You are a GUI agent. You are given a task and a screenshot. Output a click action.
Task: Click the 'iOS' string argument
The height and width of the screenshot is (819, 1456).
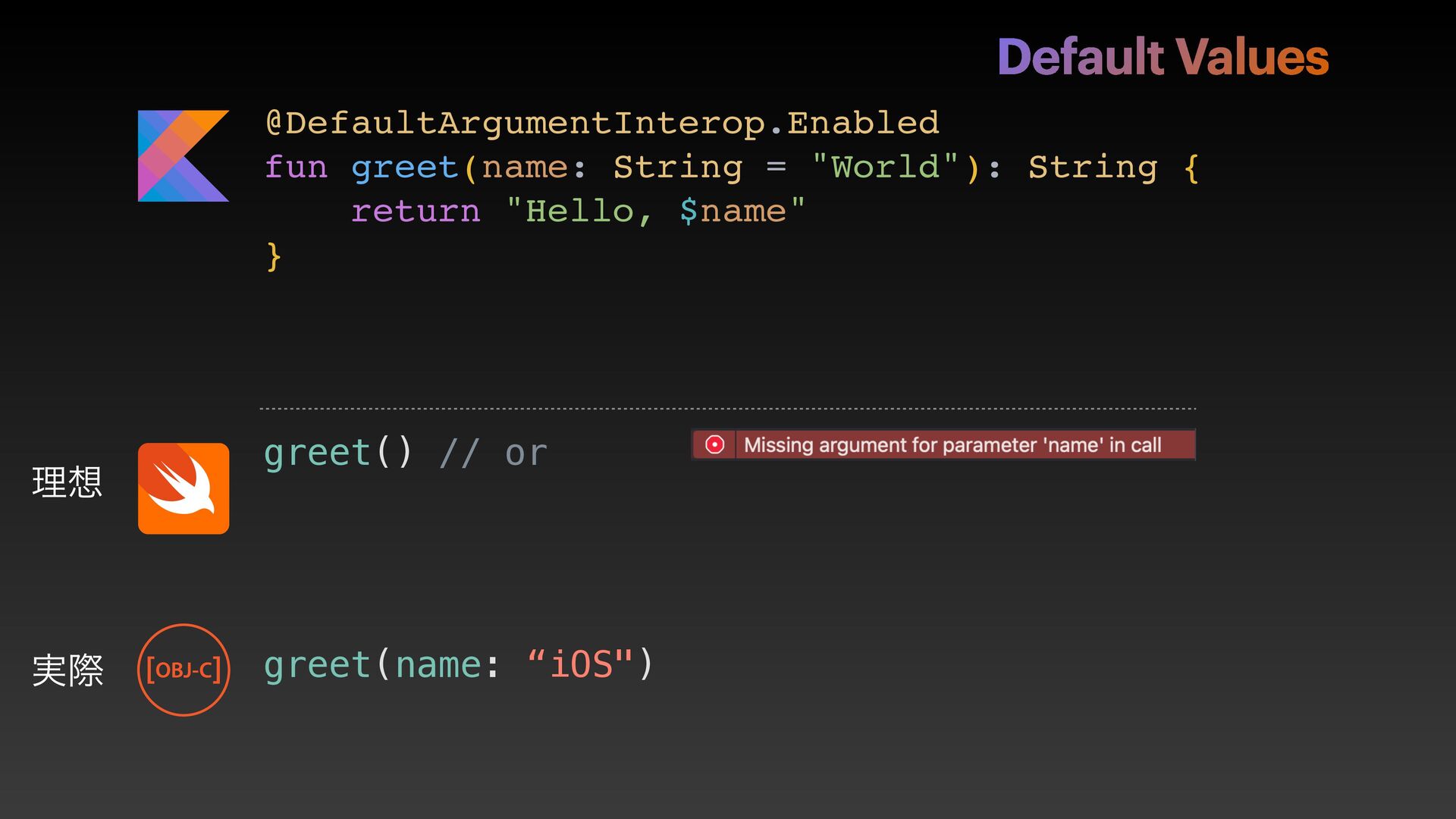(580, 665)
